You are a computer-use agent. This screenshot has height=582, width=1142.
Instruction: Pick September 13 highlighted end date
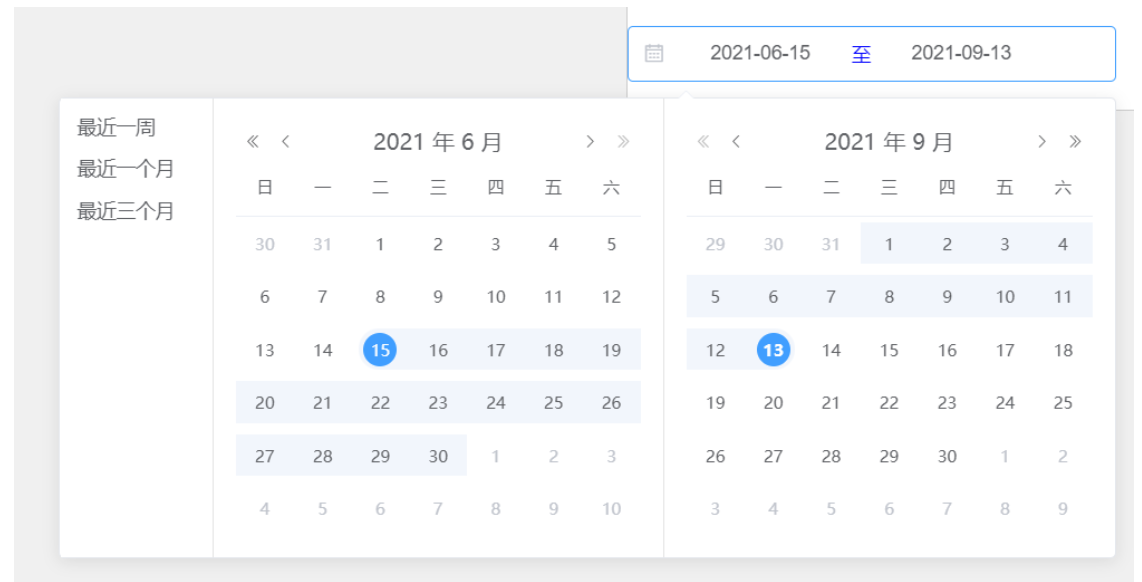click(x=773, y=350)
